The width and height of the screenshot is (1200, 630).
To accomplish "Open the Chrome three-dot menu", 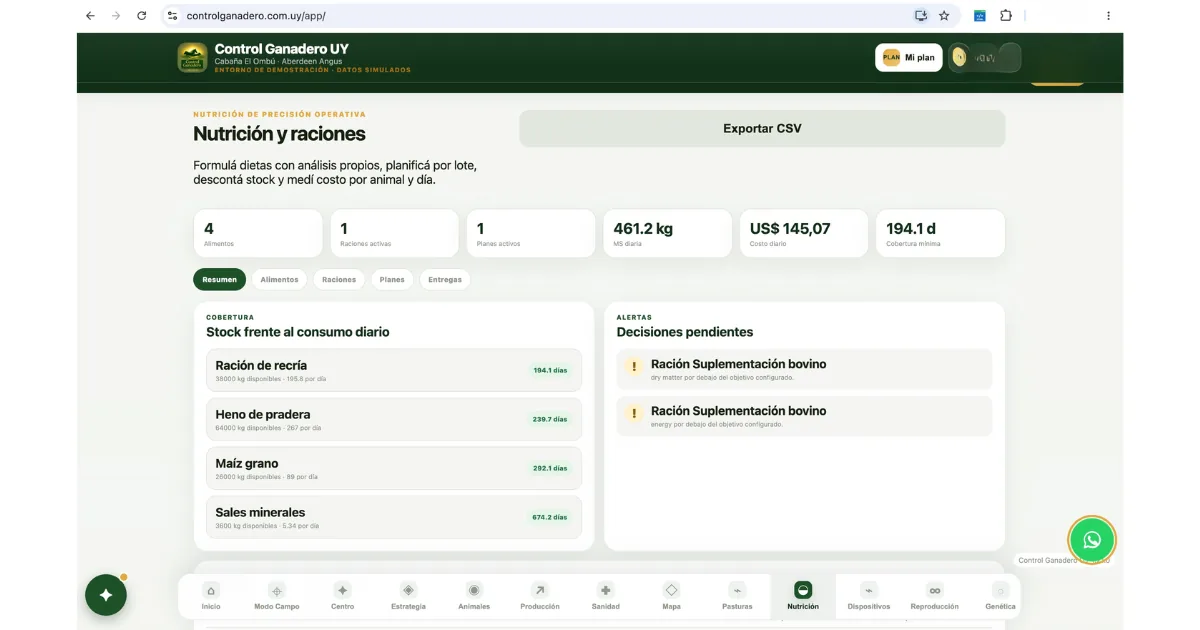I will [1108, 16].
